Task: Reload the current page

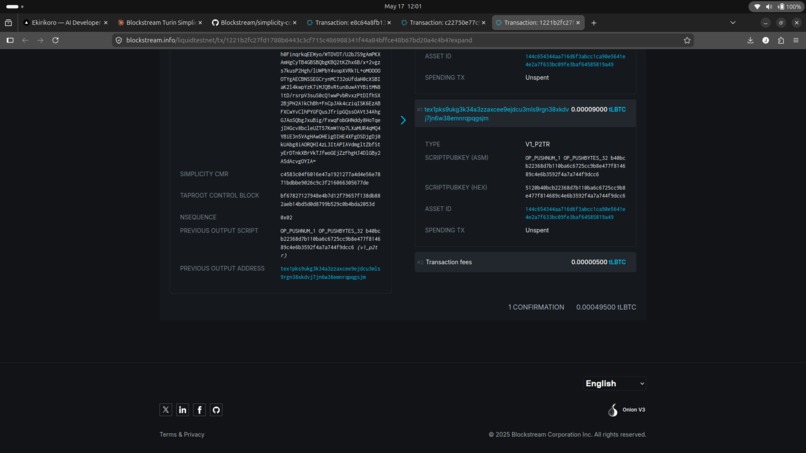Action: tap(55, 40)
